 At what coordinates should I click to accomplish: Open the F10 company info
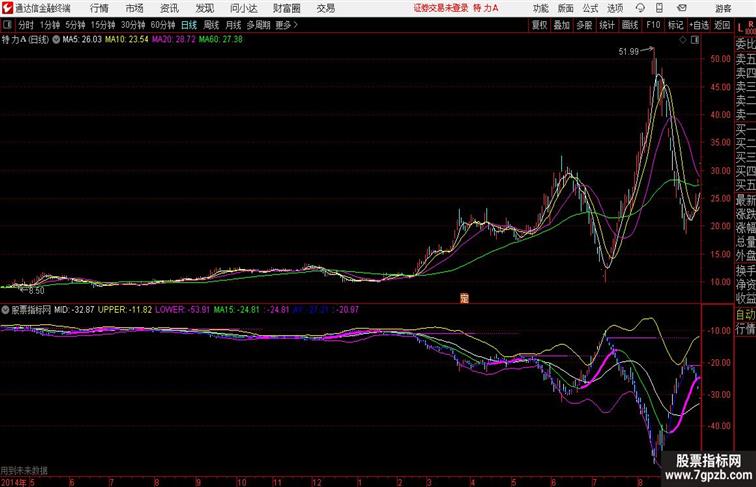[x=653, y=25]
